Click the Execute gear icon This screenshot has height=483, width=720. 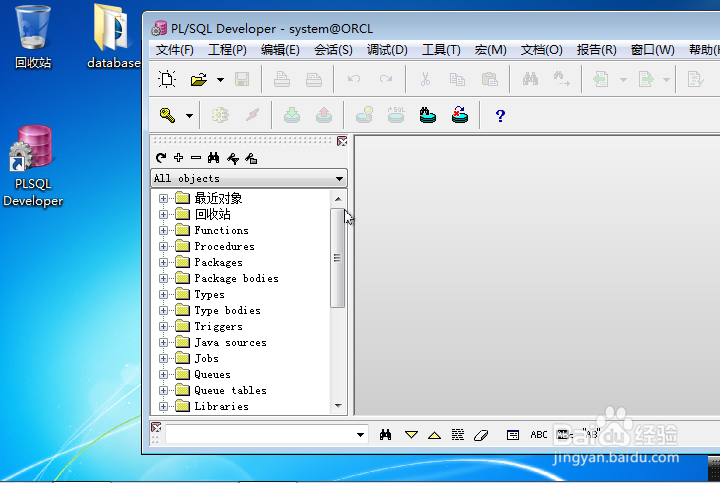[x=220, y=115]
